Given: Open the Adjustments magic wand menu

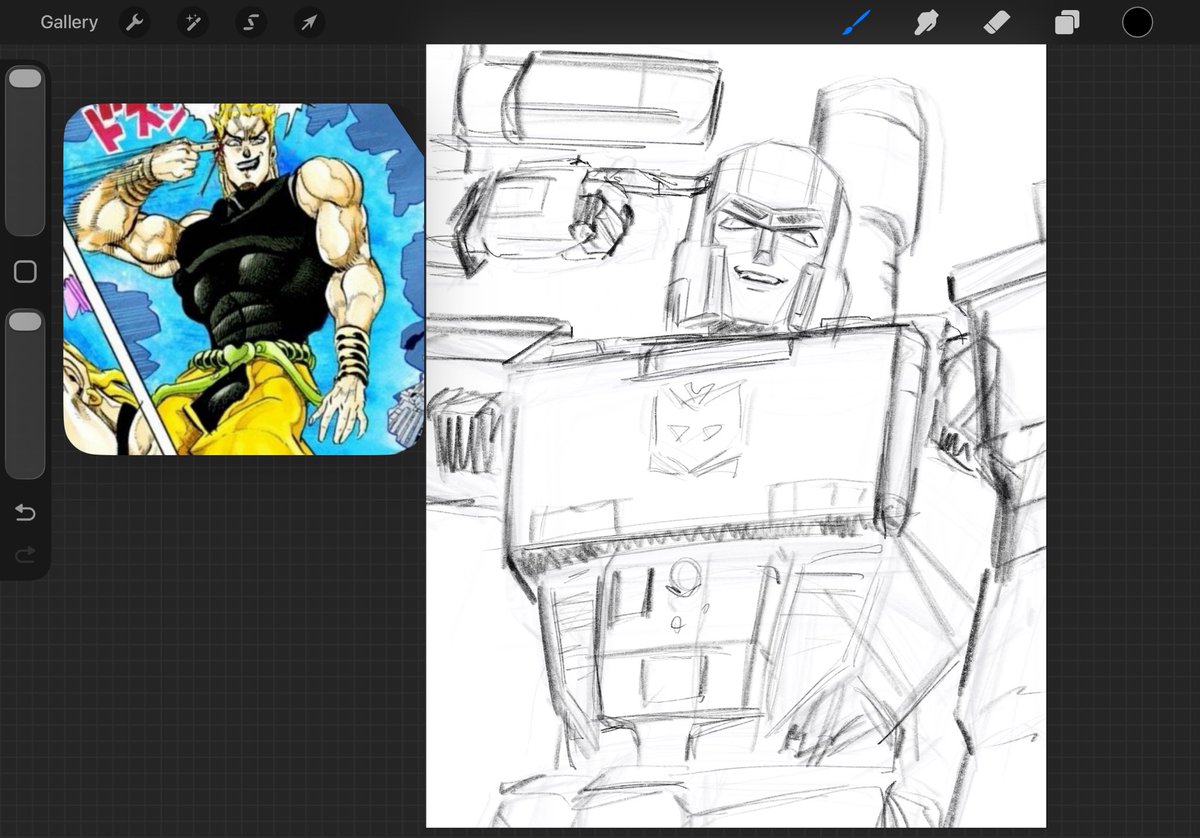Looking at the screenshot, I should (192, 22).
